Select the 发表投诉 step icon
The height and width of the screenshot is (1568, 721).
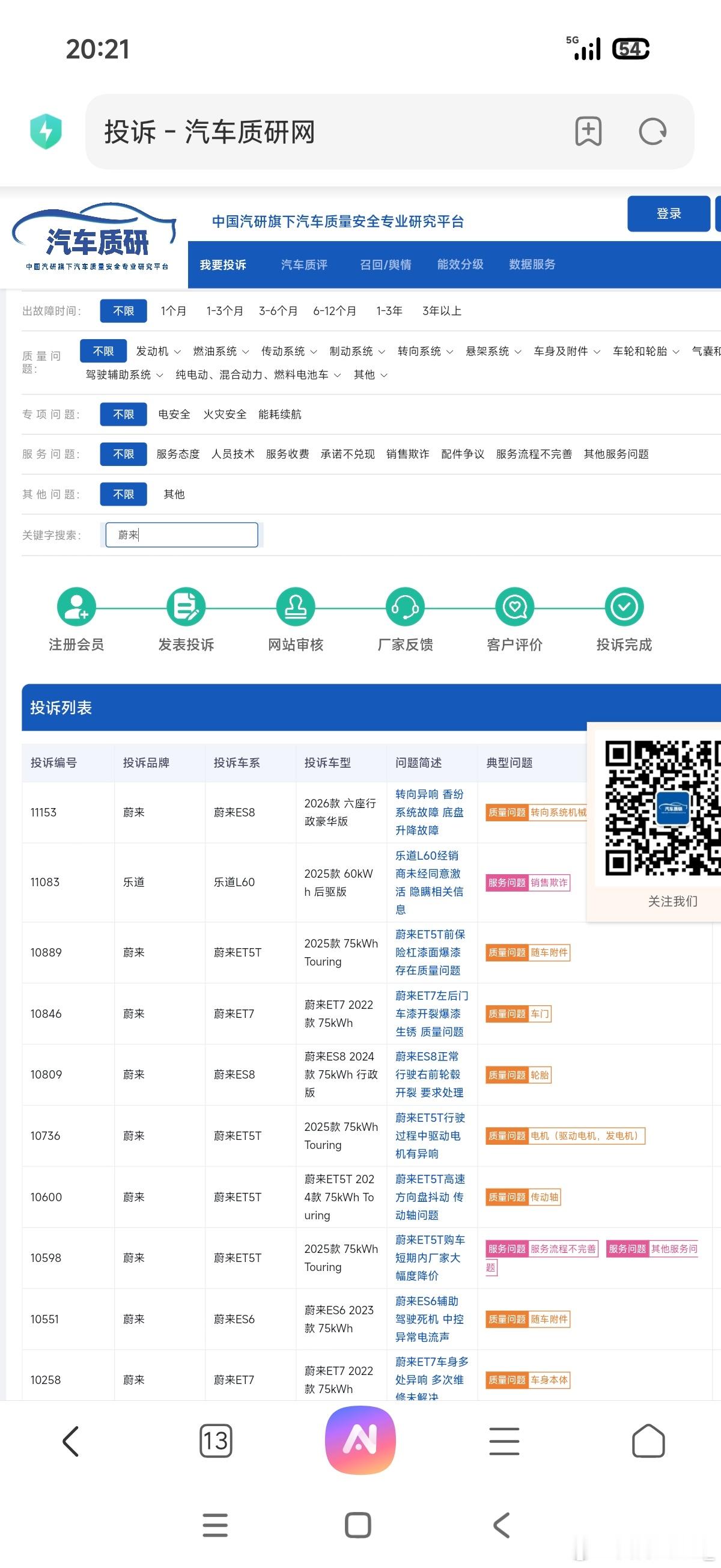pyautogui.click(x=186, y=606)
